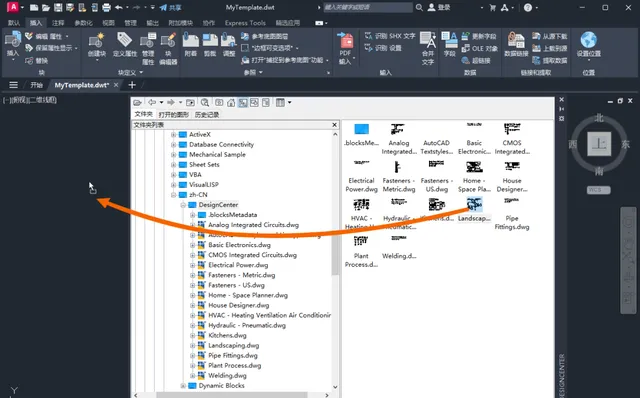Image resolution: width=640 pixels, height=398 pixels.
Task: Close the folder list (文件夹列表) pane
Action: point(335,125)
